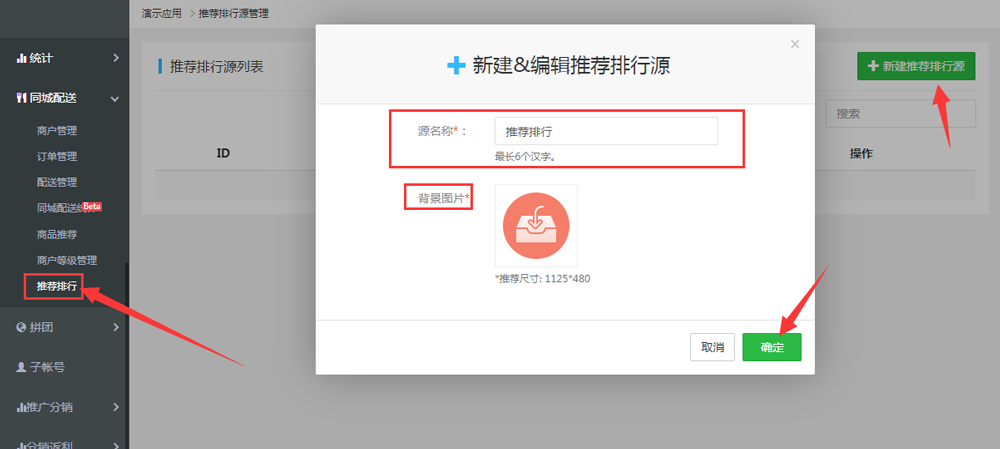Expand the 推广分销 submenu chevron
This screenshot has width=1000, height=449.
coord(116,407)
